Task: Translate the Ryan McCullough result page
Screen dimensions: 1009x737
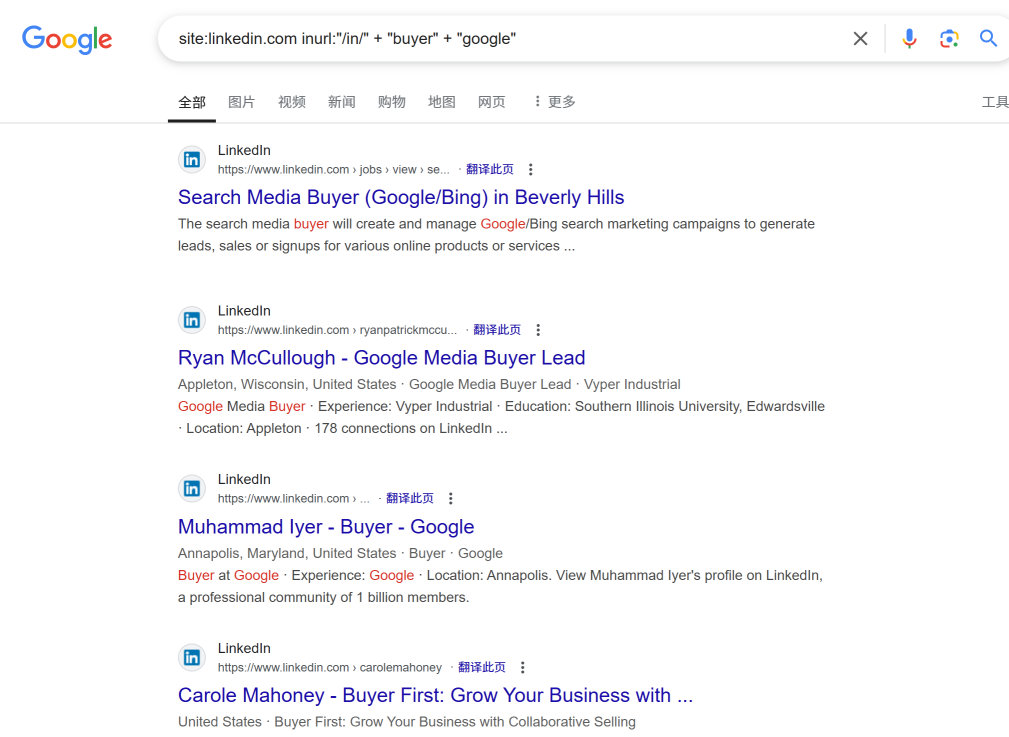Action: (497, 330)
